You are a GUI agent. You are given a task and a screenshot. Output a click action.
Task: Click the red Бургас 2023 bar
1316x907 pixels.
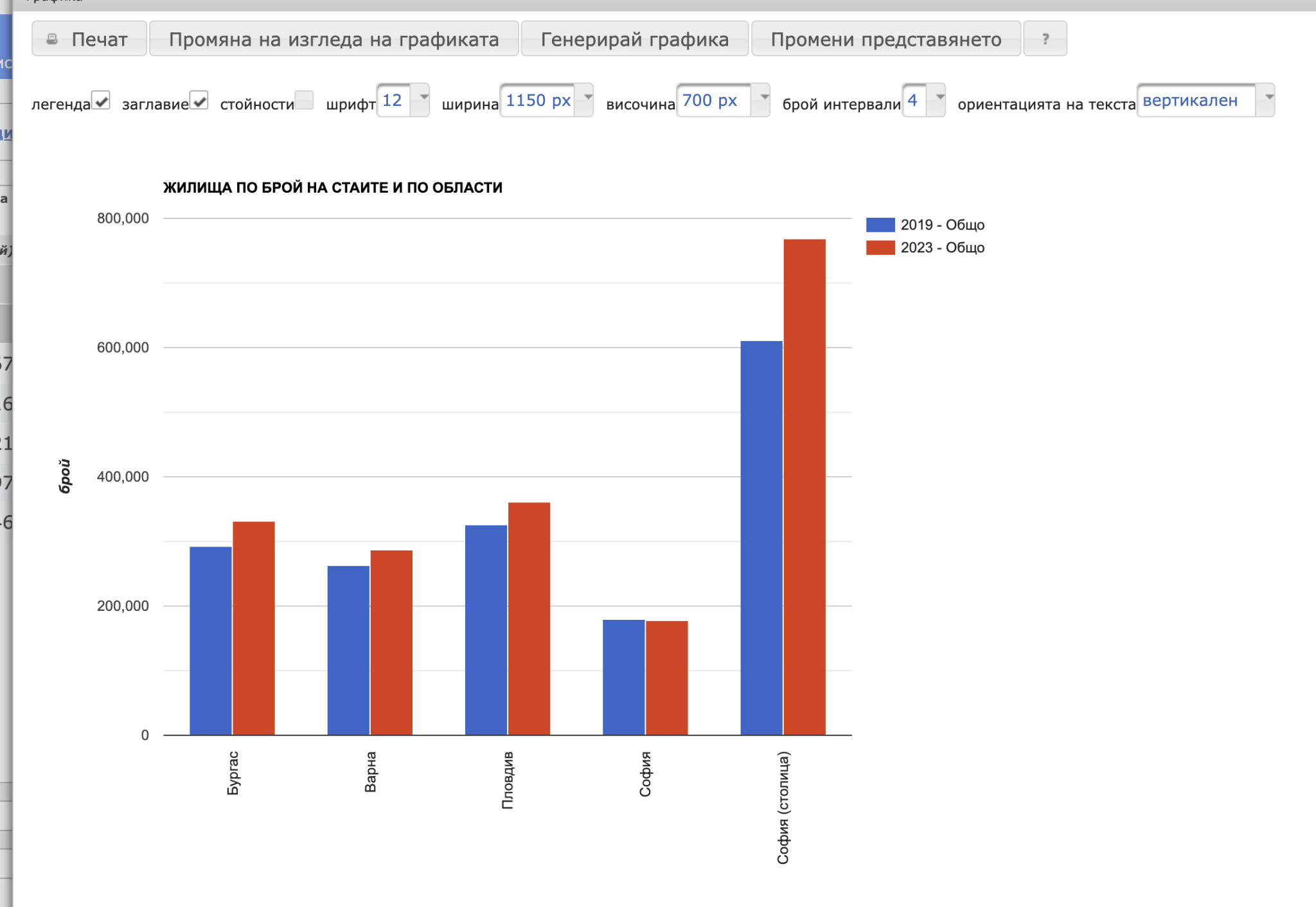(254, 628)
